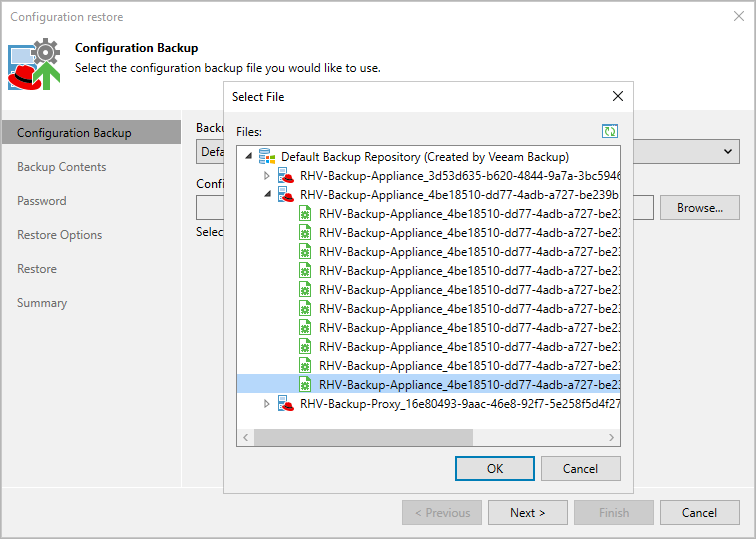Click the RHV-Backup-Appliance_4be18510 folder server icon

pyautogui.click(x=286, y=195)
